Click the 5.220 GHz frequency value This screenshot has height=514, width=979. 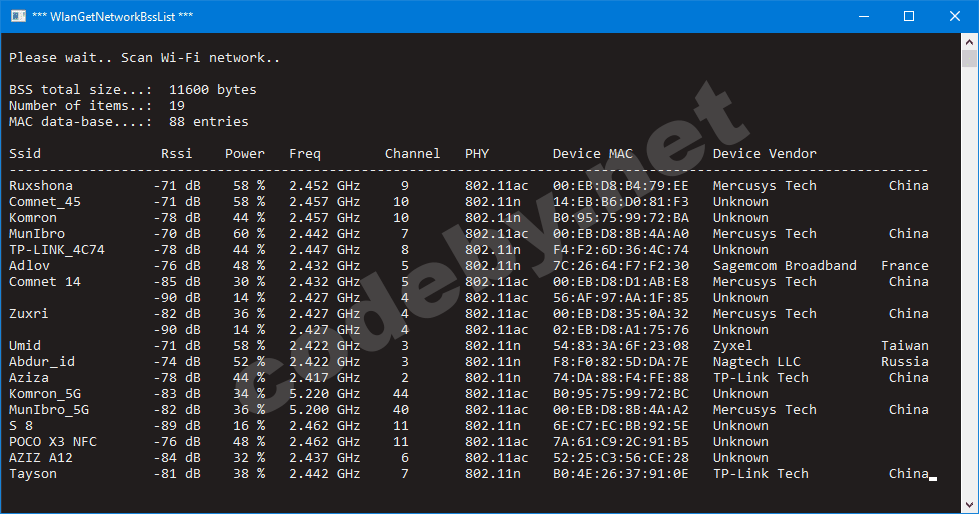tap(325, 394)
